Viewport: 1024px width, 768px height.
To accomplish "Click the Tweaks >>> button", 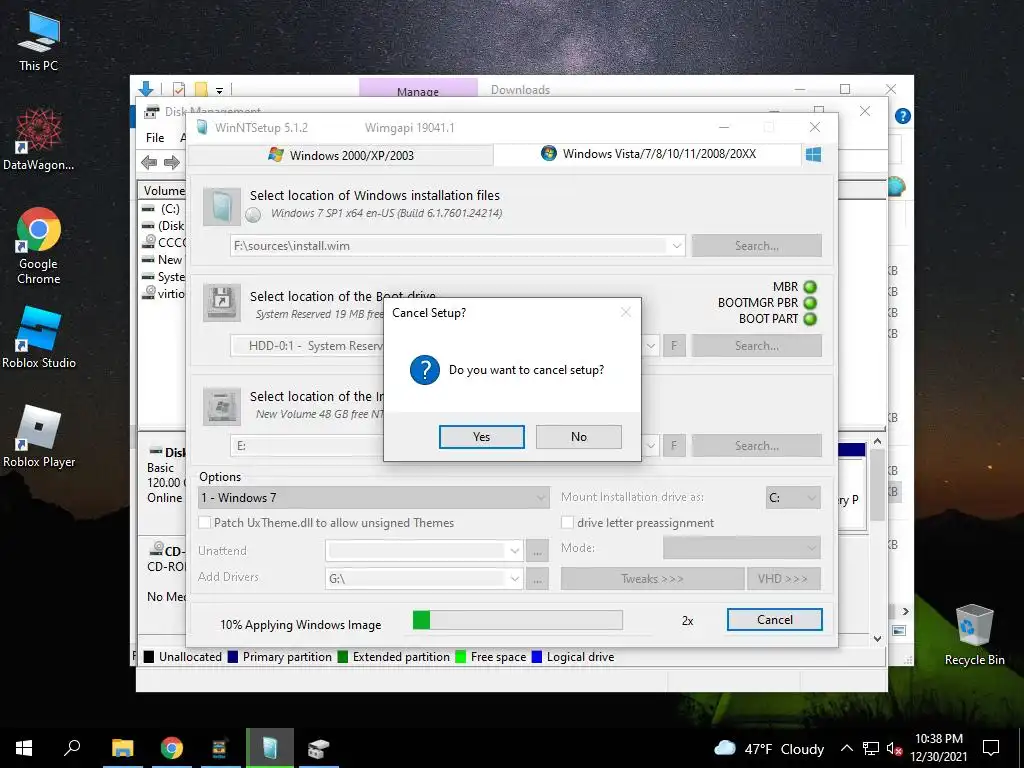I will pos(652,579).
